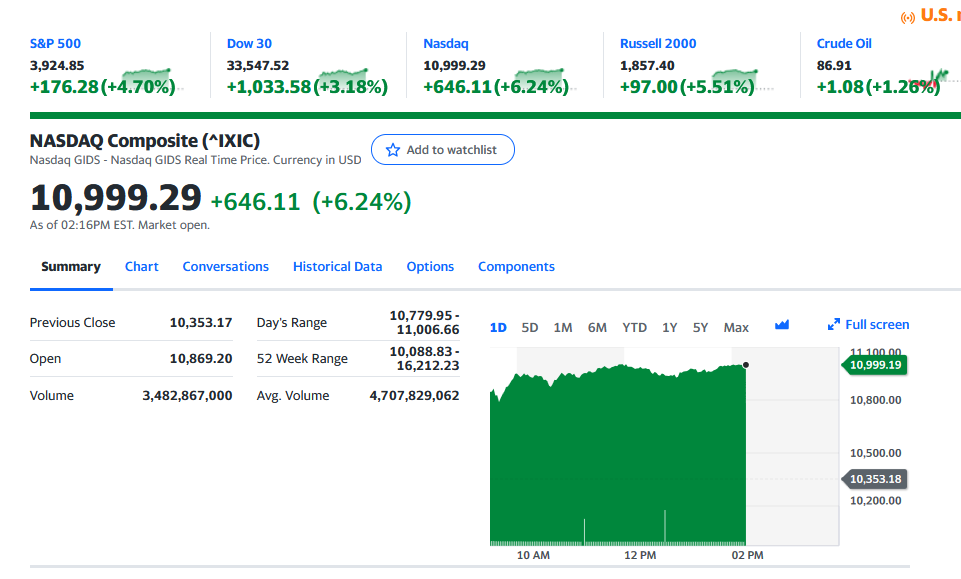Add NASDAQ Composite to watchlist
961x579 pixels.
coord(443,149)
